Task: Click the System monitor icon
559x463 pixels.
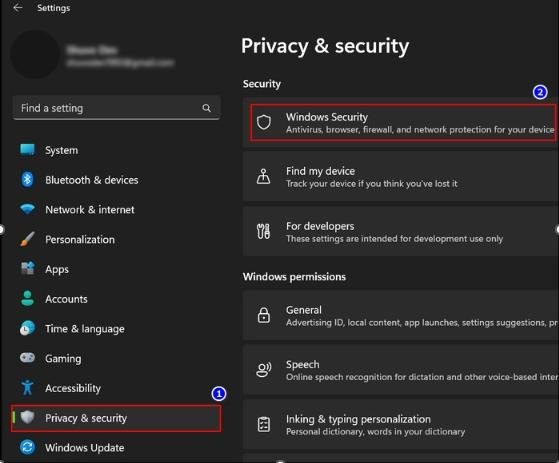Action: [27, 150]
